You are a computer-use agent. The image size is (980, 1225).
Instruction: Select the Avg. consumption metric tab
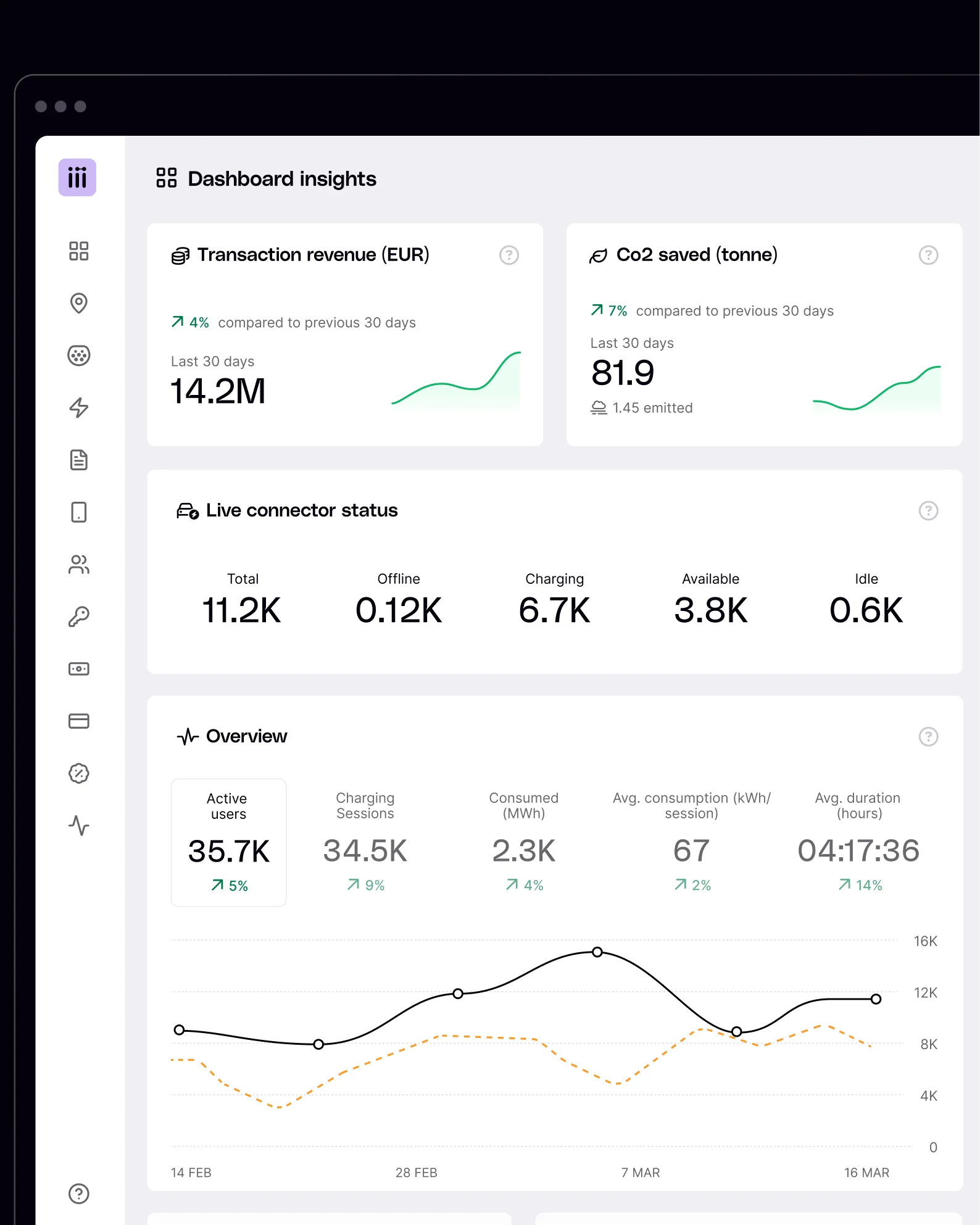[x=692, y=842]
